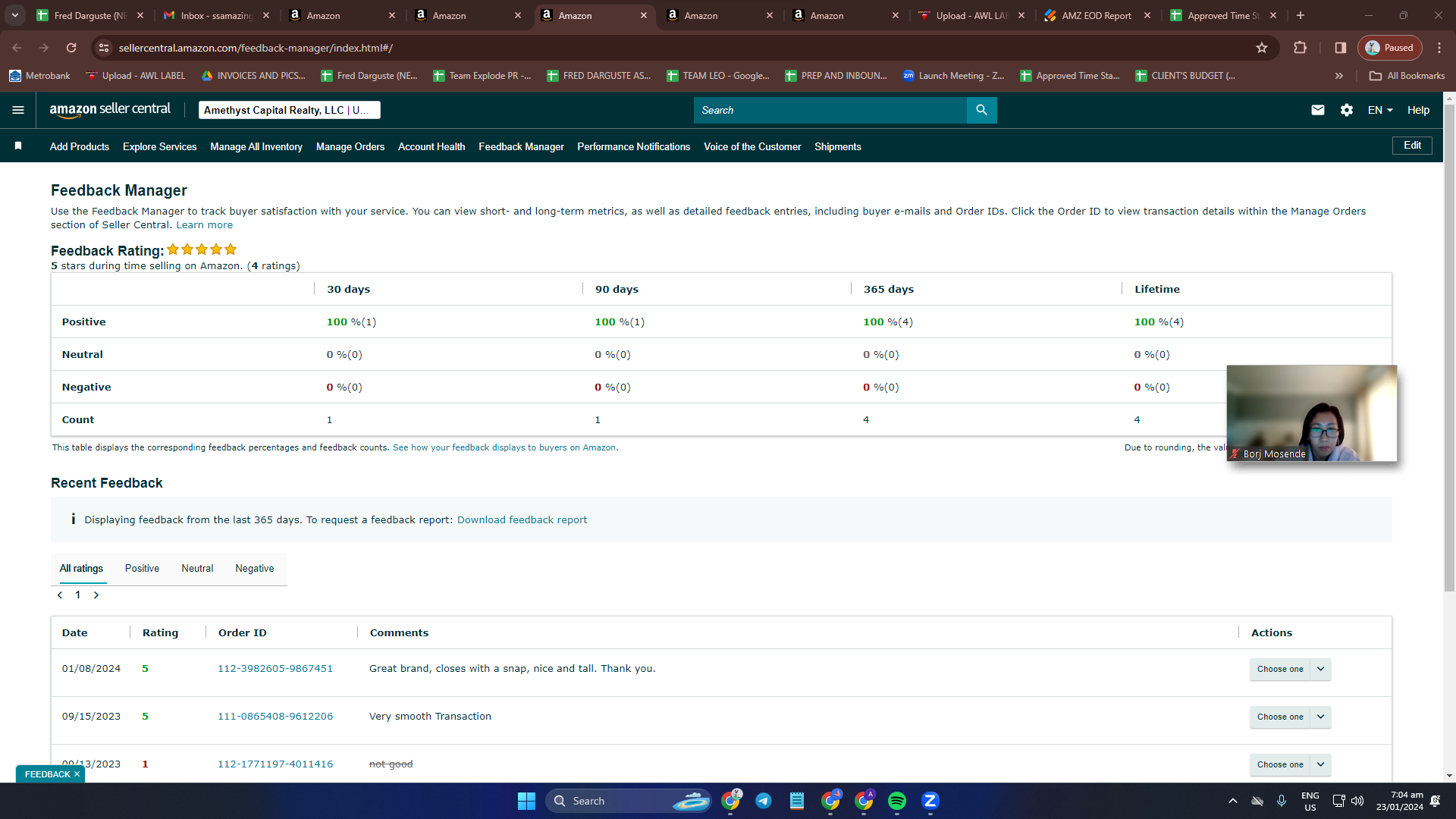Bookmark this page with the star icon
Screen dimensions: 1456x819
(x=1262, y=48)
